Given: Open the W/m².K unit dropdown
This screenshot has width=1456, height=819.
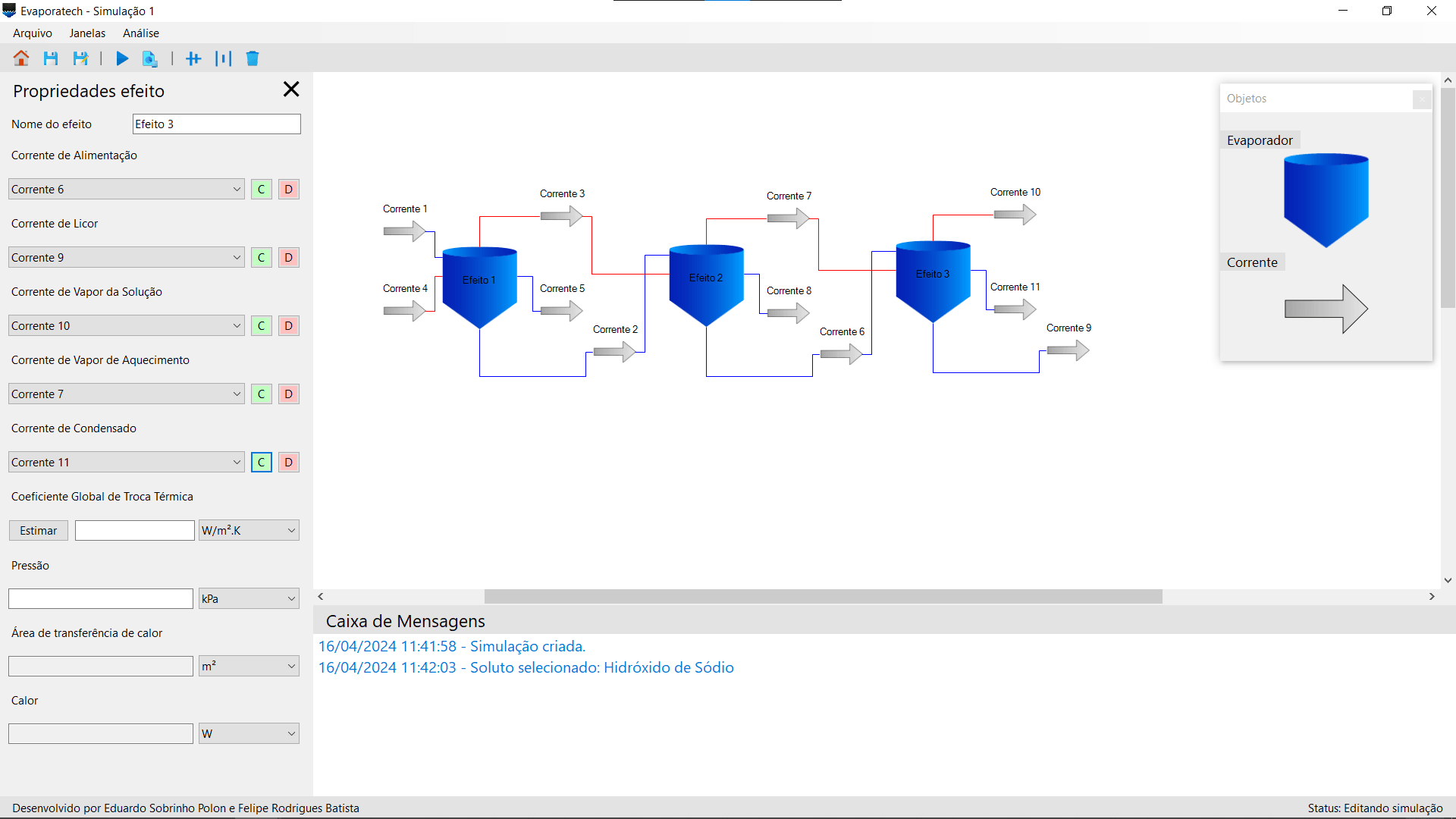Looking at the screenshot, I should click(x=248, y=530).
